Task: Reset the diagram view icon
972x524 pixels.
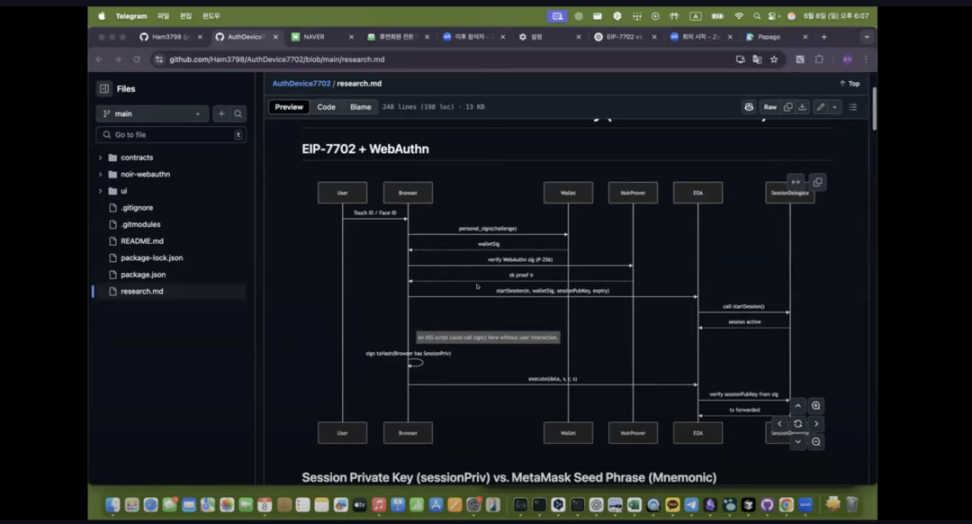Action: [798, 424]
